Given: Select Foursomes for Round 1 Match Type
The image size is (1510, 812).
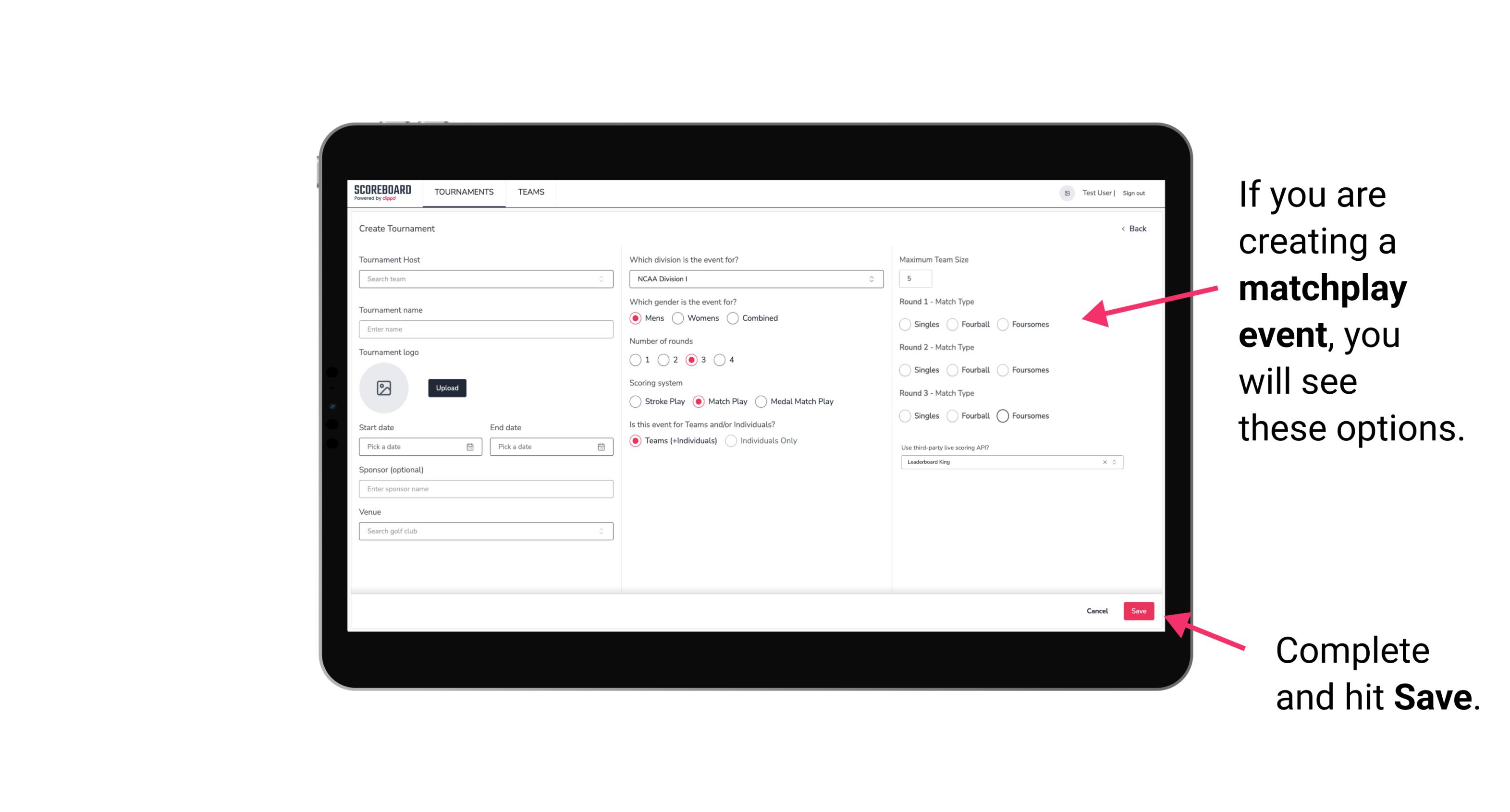Looking at the screenshot, I should tap(1003, 324).
